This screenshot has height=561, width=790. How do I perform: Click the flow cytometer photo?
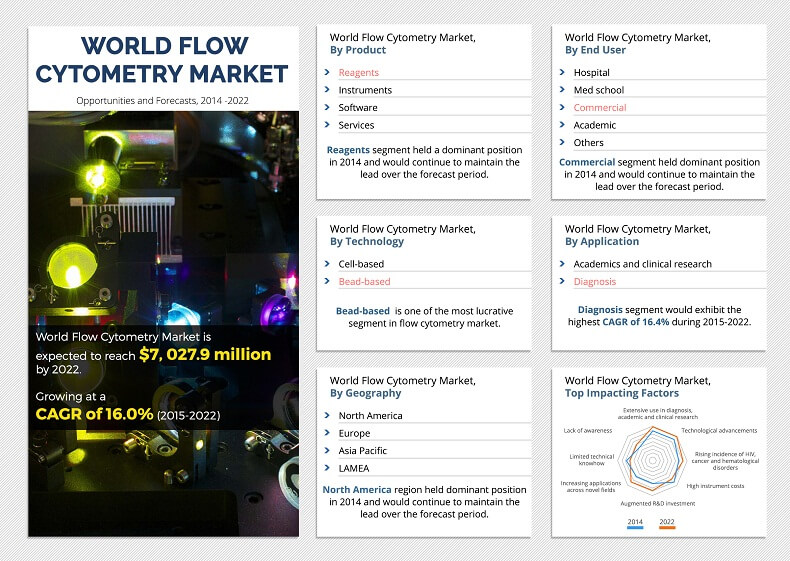point(162,220)
